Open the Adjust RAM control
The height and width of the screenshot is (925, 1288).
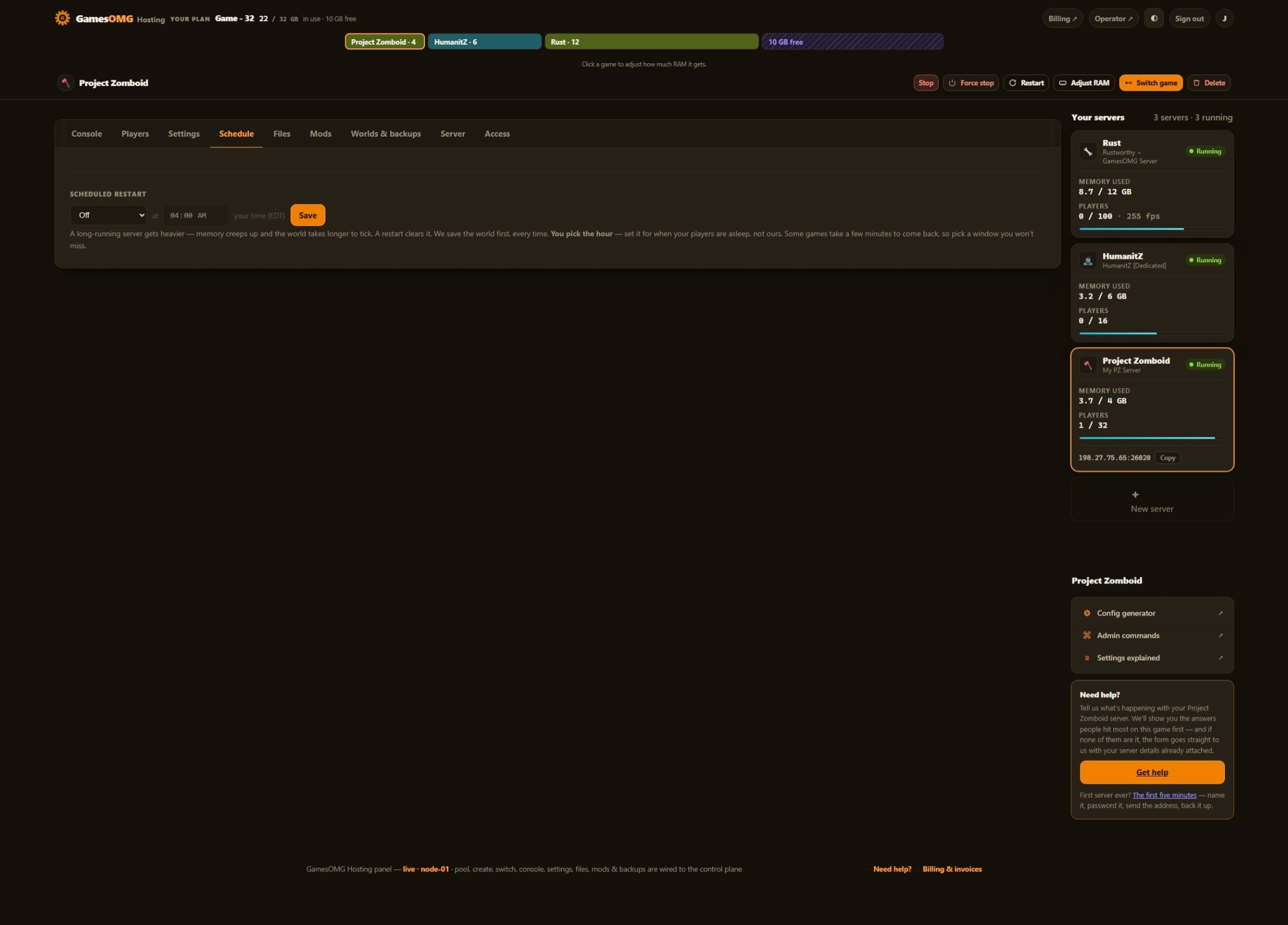click(x=1084, y=82)
